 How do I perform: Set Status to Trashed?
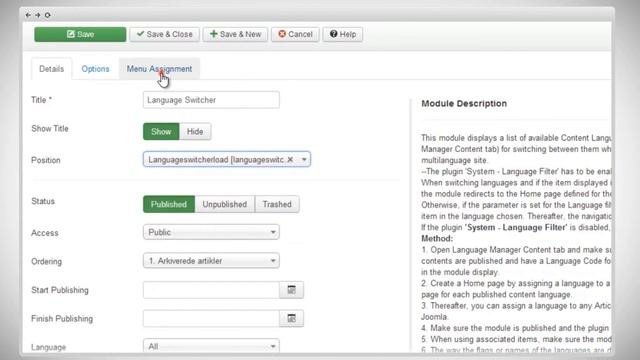[x=277, y=204]
